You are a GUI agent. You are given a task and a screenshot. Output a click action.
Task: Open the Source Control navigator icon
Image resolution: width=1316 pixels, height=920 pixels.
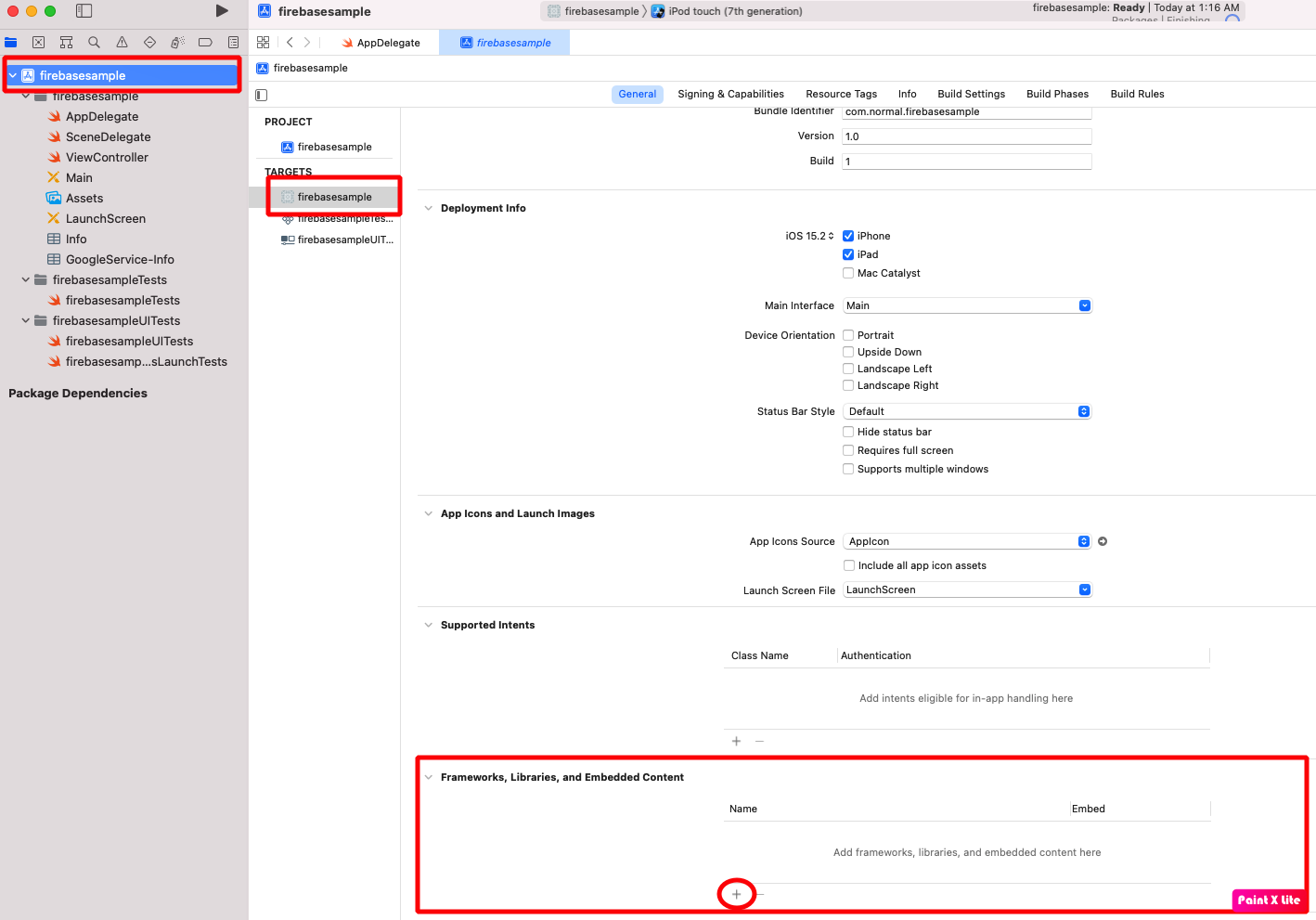[39, 43]
